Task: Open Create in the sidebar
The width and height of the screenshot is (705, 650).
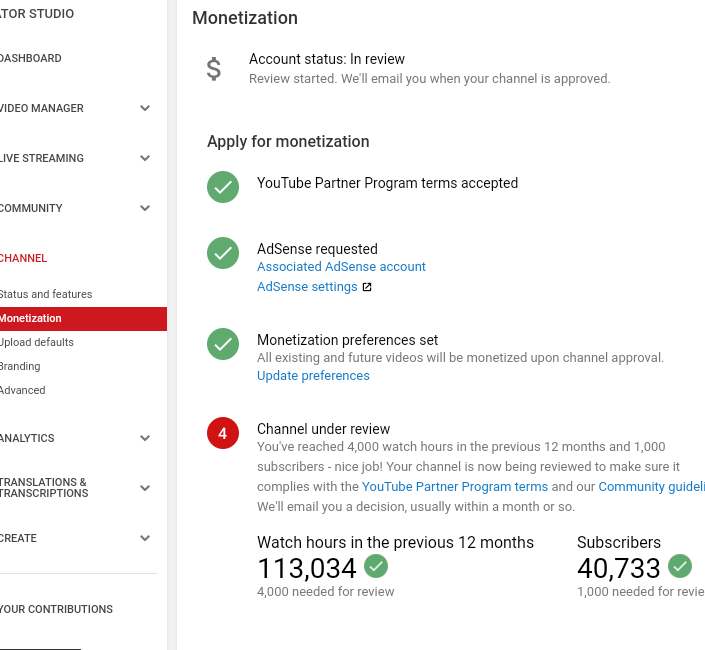Action: [18, 538]
